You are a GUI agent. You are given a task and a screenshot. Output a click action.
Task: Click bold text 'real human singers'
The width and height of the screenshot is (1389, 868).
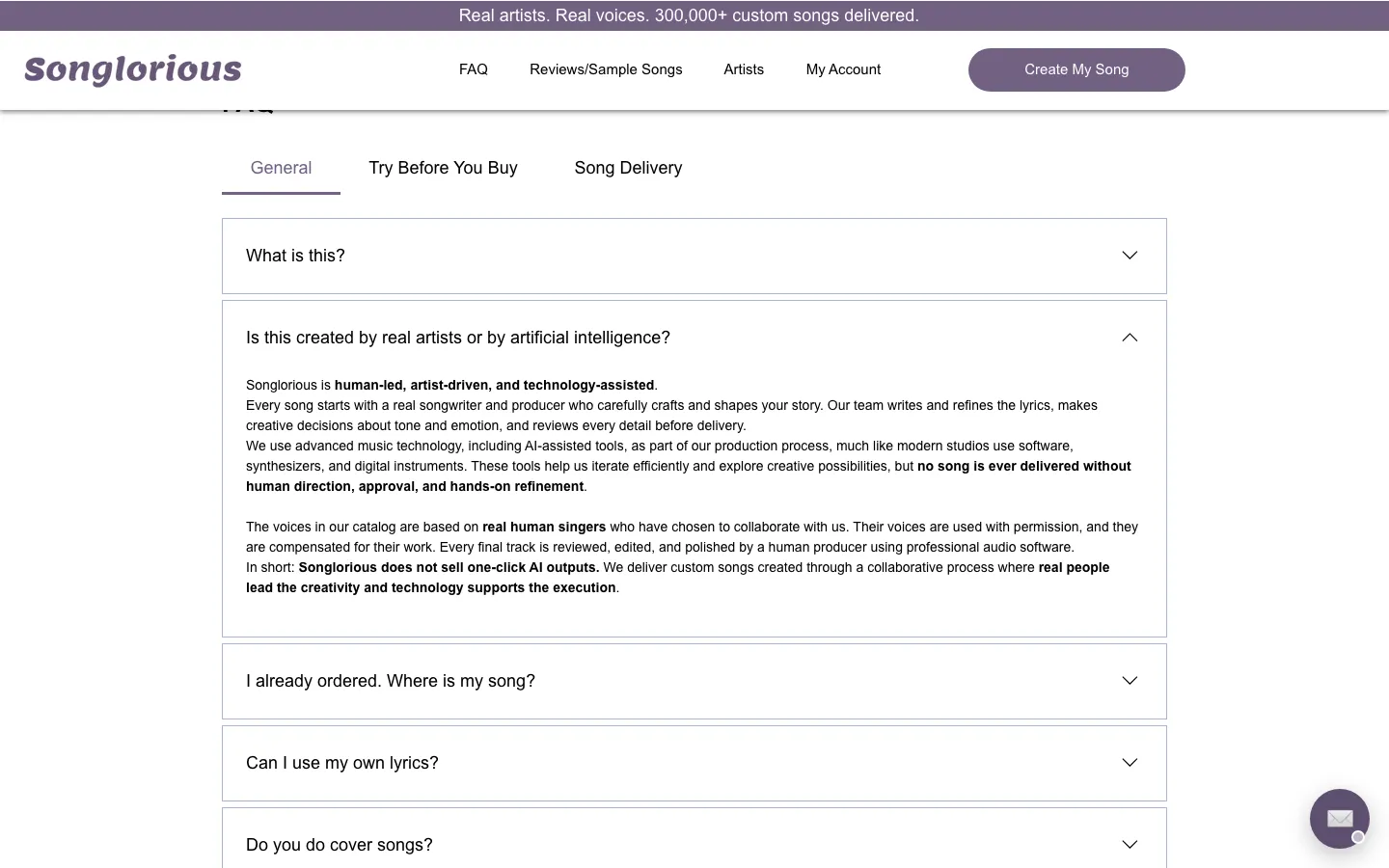[x=544, y=527]
